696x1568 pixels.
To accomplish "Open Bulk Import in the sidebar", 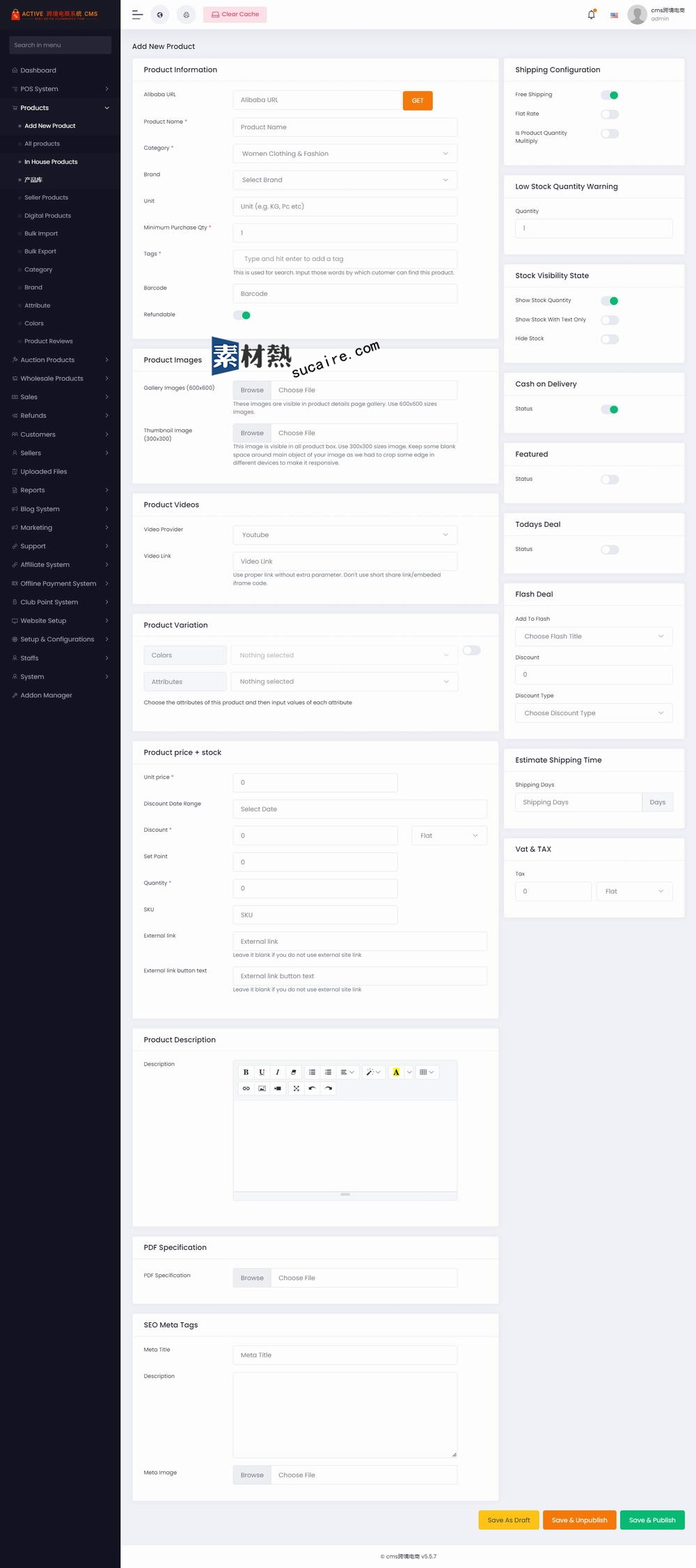I will [41, 234].
